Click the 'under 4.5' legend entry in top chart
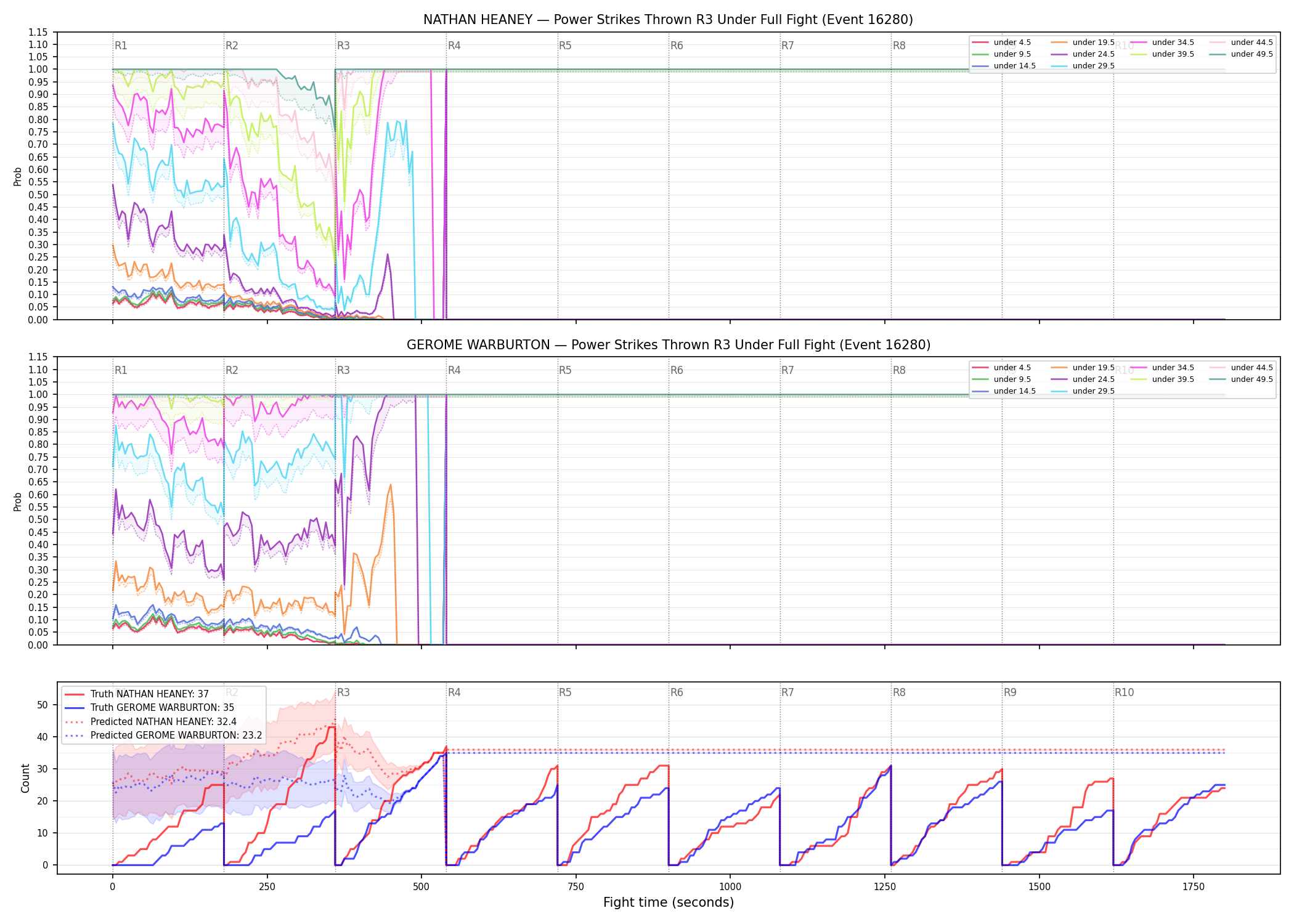Viewport: 1294px width, 924px height. tap(1001, 43)
